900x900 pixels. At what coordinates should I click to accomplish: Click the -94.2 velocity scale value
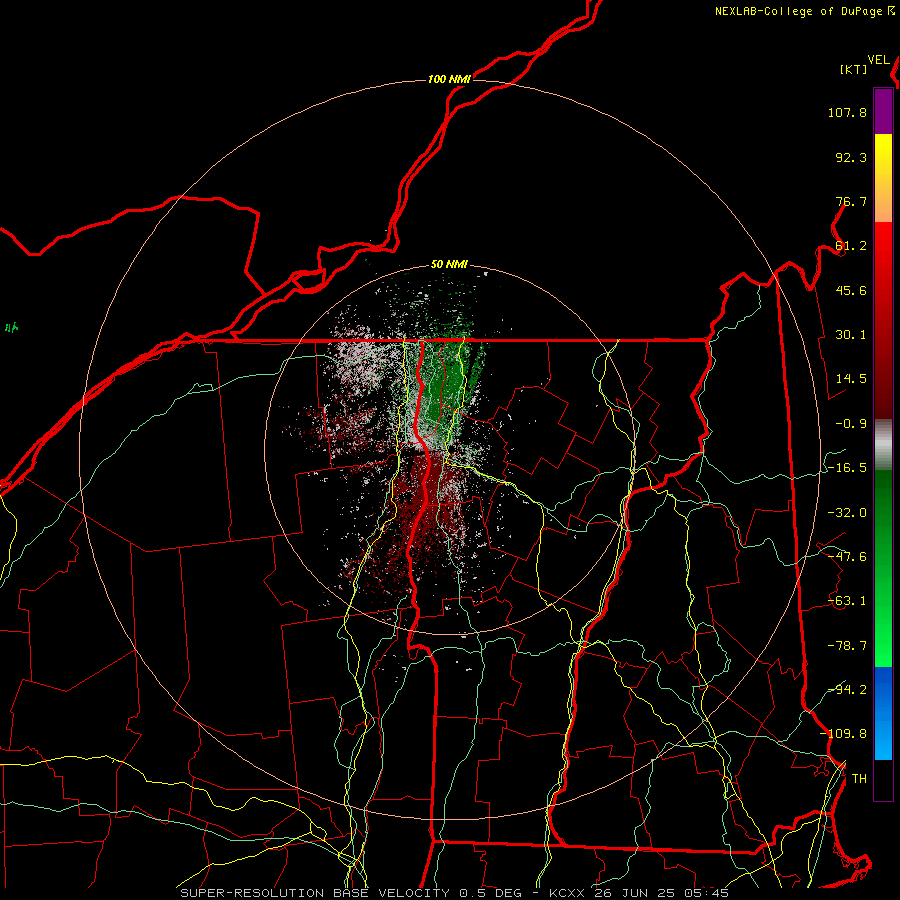coord(847,690)
